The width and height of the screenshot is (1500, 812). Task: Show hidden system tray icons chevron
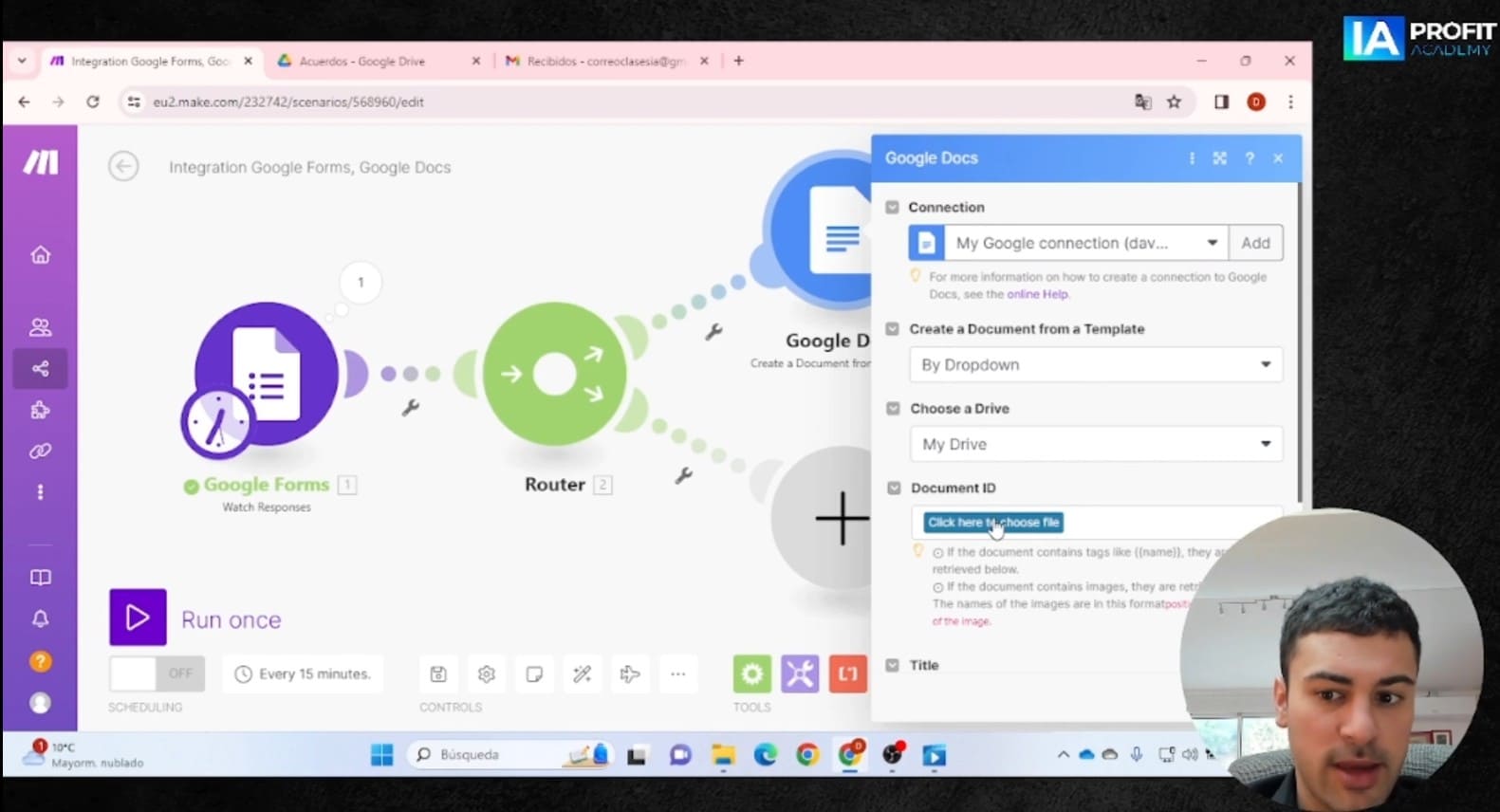point(1063,754)
